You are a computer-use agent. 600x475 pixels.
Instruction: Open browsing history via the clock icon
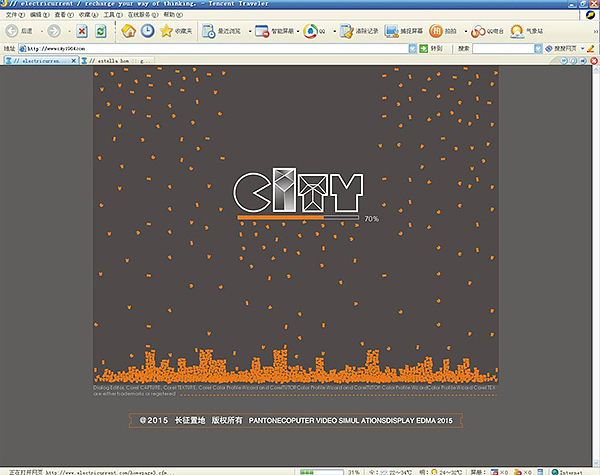tap(148, 31)
